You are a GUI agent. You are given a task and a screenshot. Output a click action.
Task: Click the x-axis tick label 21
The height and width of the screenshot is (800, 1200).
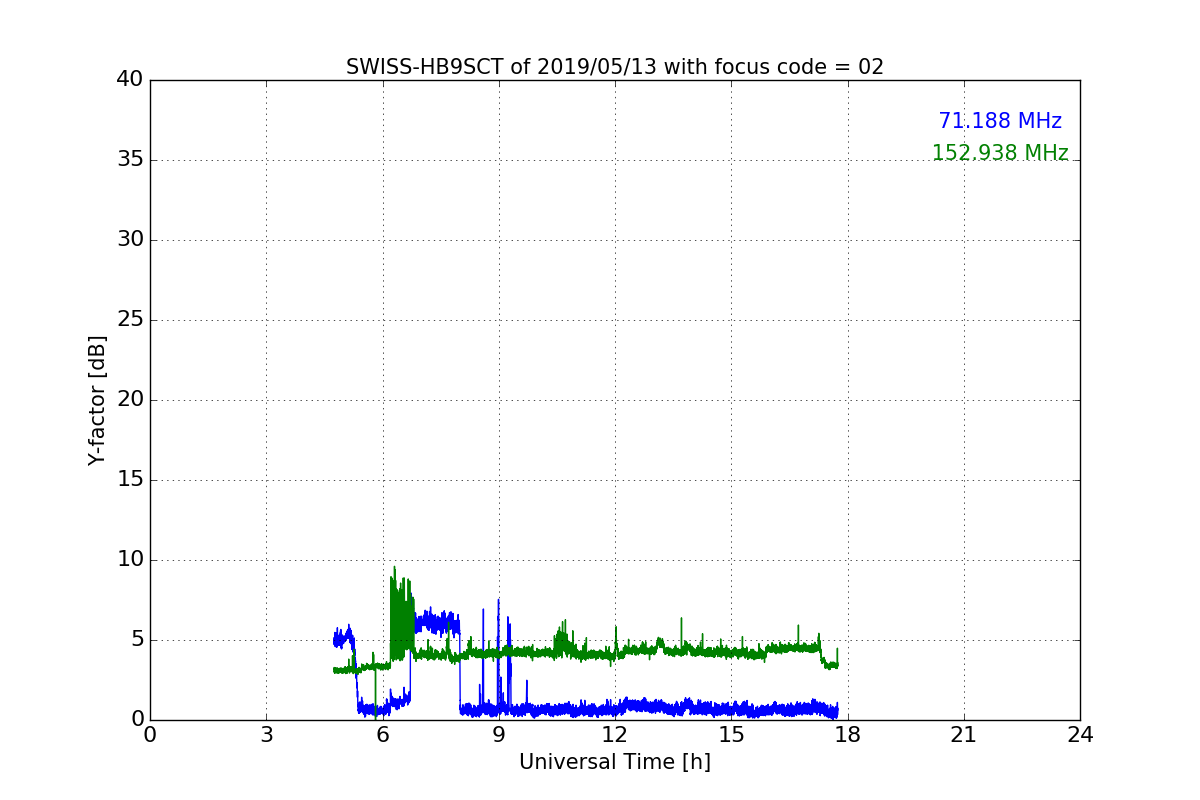click(964, 735)
